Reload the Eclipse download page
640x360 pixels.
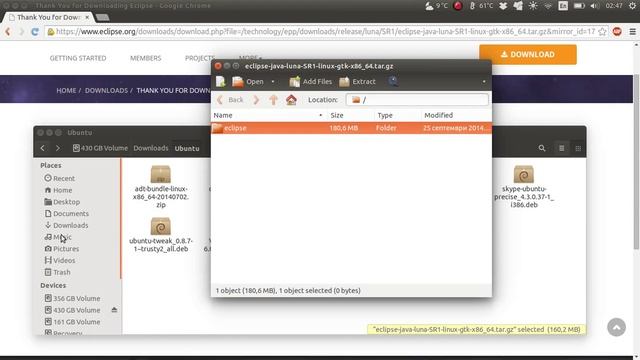[35, 31]
